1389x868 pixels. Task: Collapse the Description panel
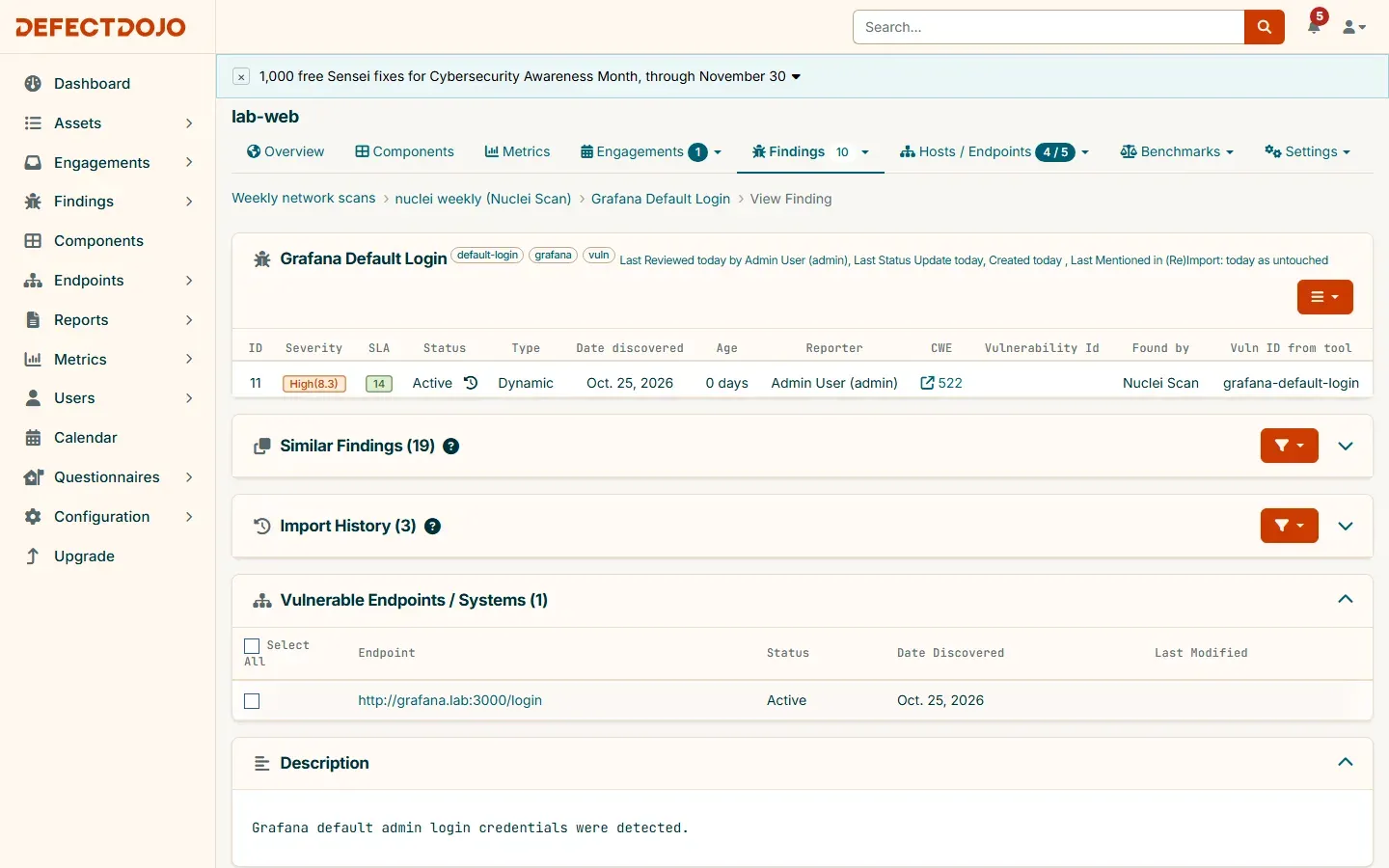pyautogui.click(x=1346, y=763)
